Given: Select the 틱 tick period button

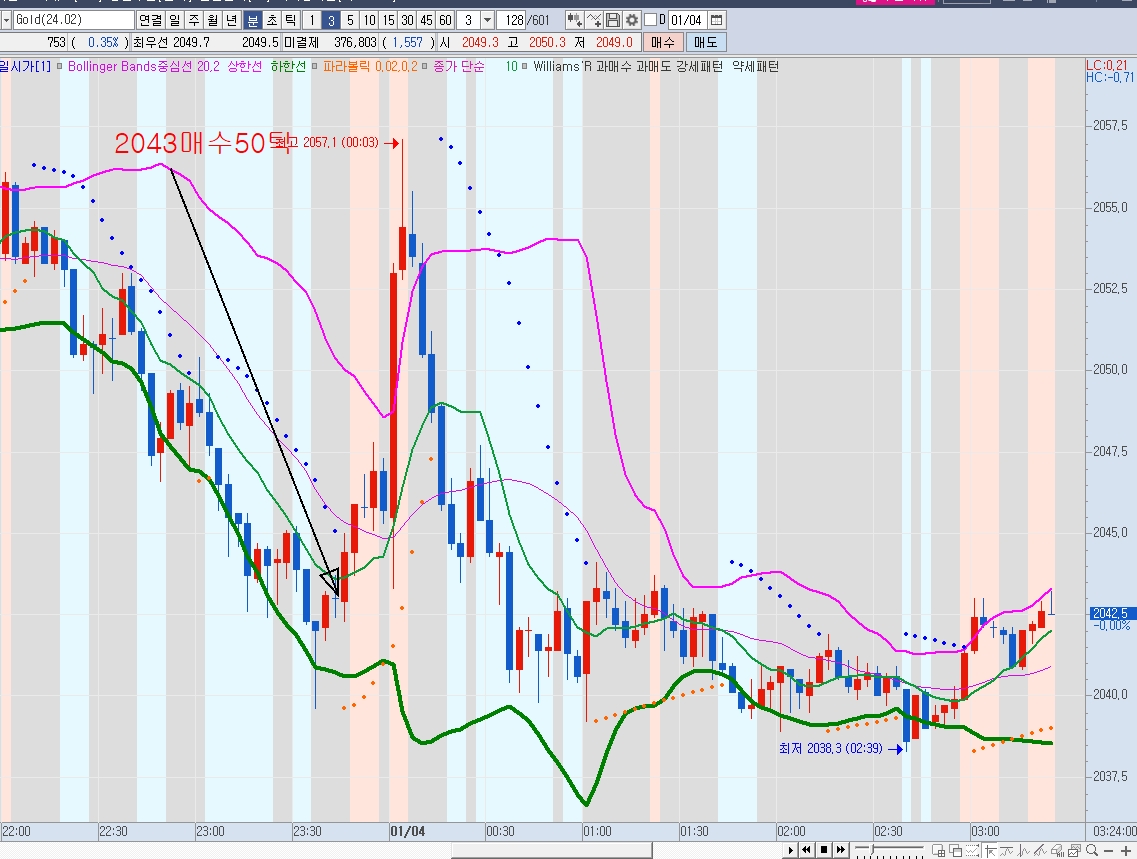Looking at the screenshot, I should 290,20.
